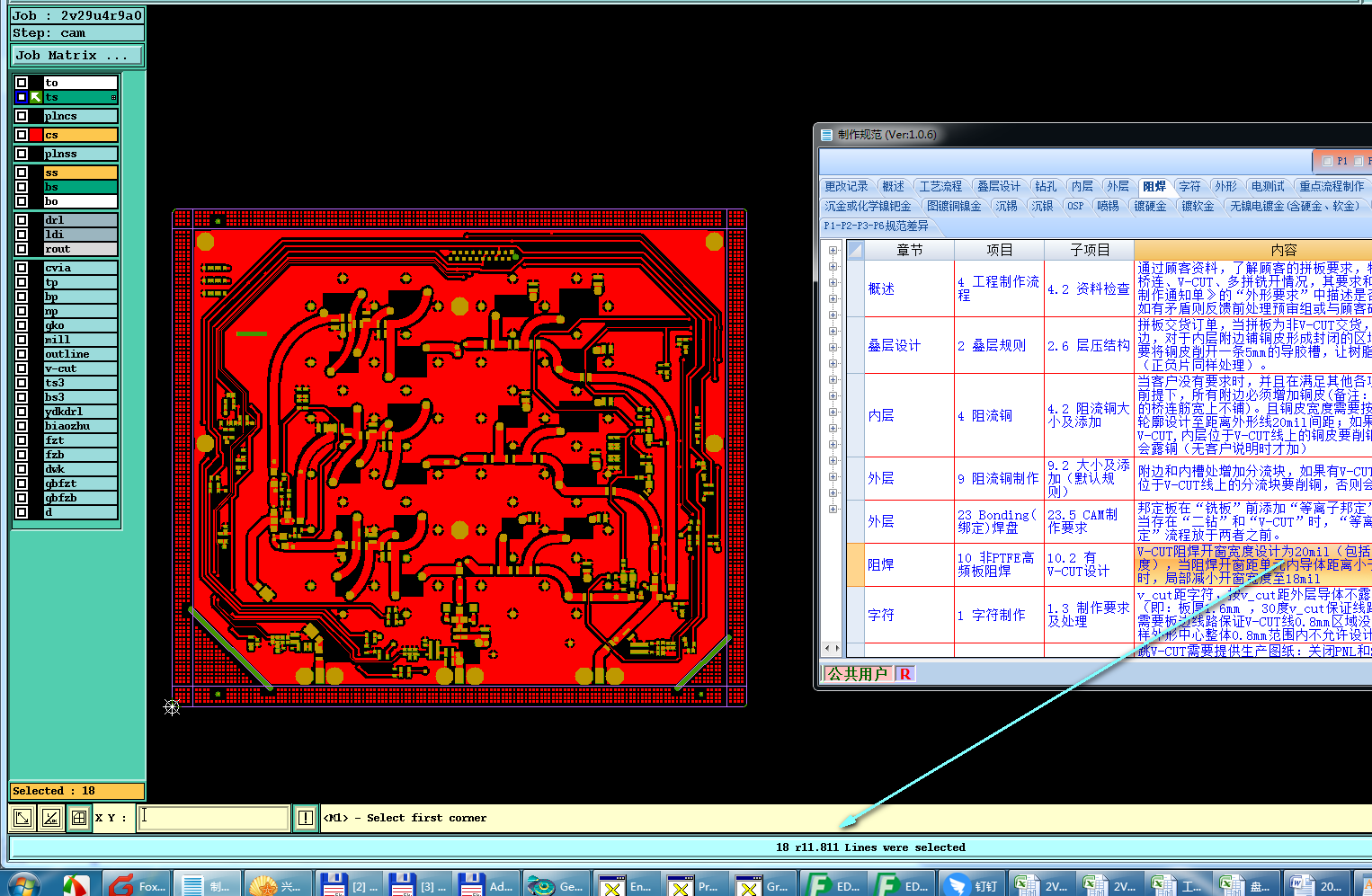Open the 兴... shell-icon taskbar item

pos(278,885)
